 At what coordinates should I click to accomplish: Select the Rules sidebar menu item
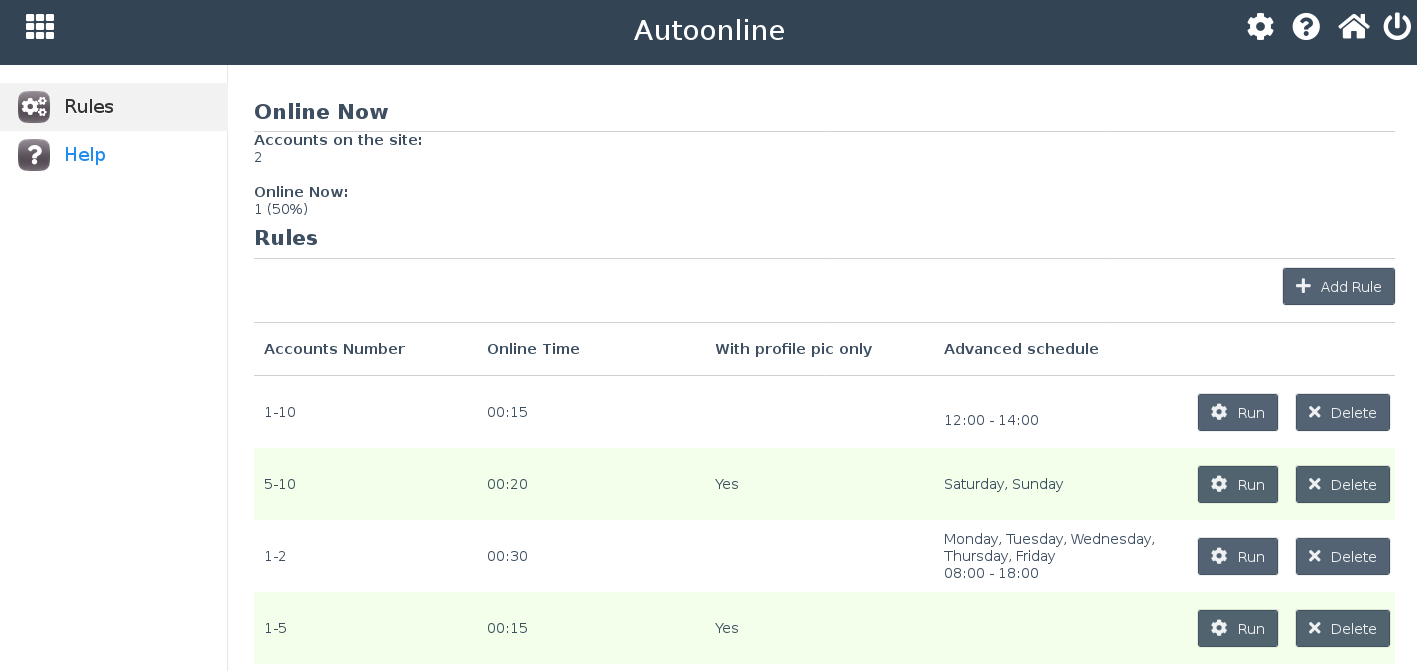click(x=89, y=107)
